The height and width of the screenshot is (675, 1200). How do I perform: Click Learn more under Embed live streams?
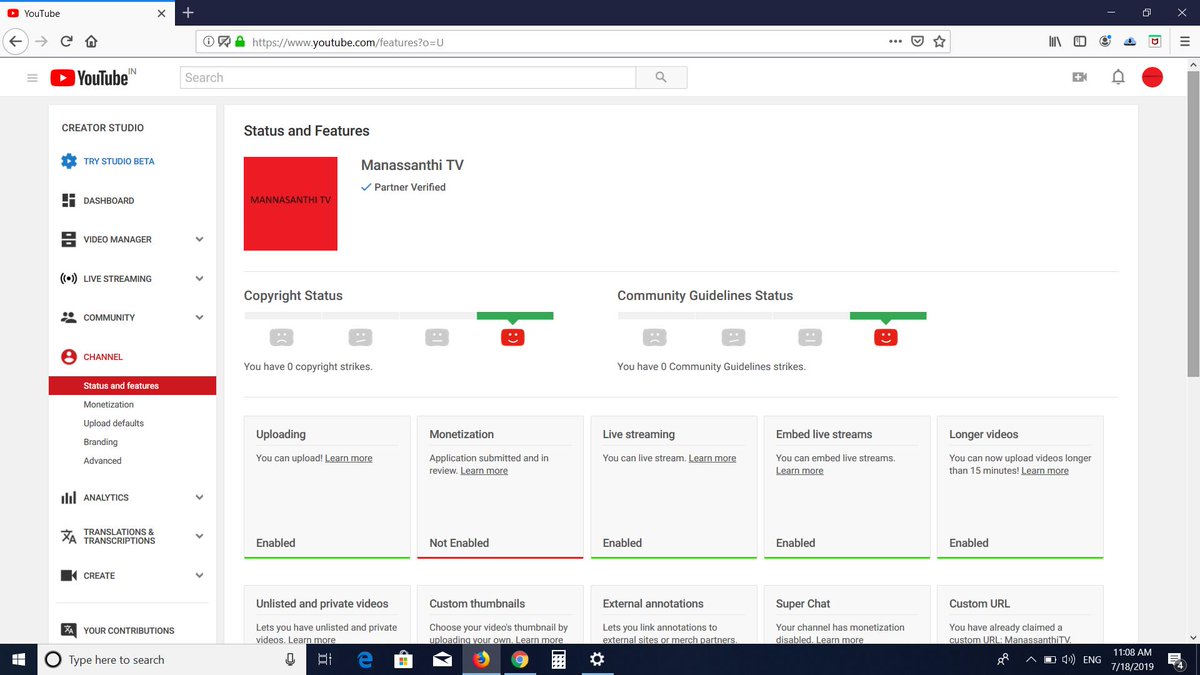(800, 471)
